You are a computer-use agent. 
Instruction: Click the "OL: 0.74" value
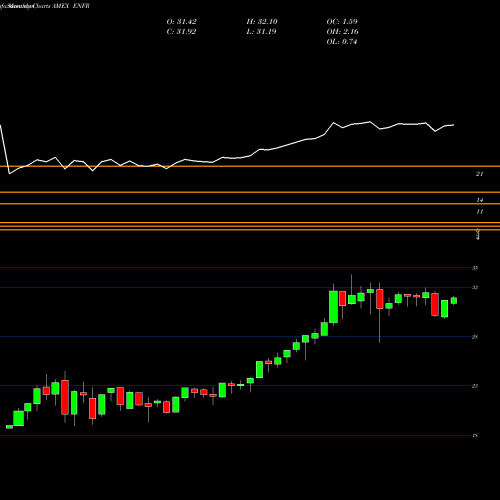click(x=342, y=42)
